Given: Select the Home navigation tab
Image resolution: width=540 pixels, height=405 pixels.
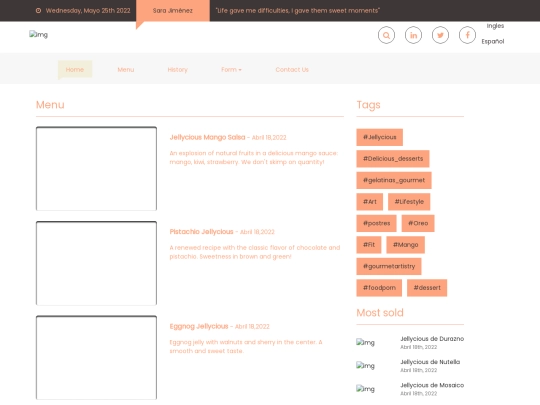Looking at the screenshot, I should [75, 70].
